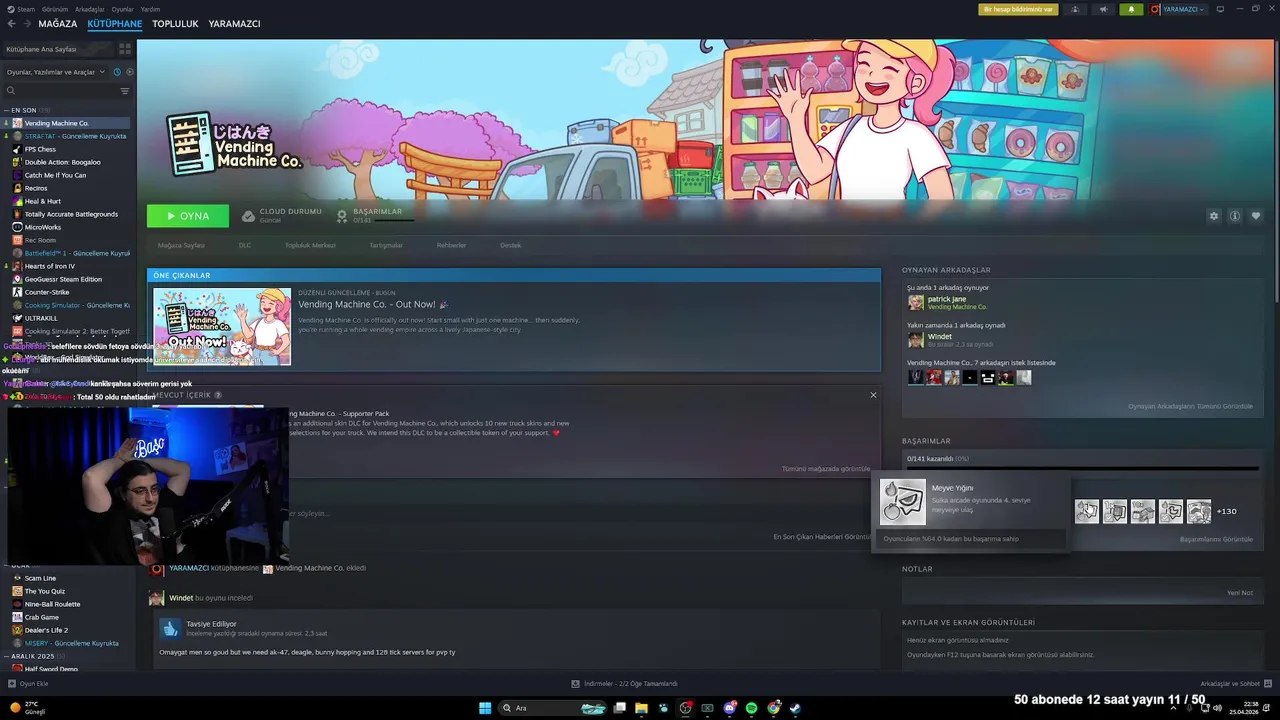Image resolution: width=1280 pixels, height=720 pixels.
Task: Open the announcements megaphone icon
Action: coord(1103,9)
